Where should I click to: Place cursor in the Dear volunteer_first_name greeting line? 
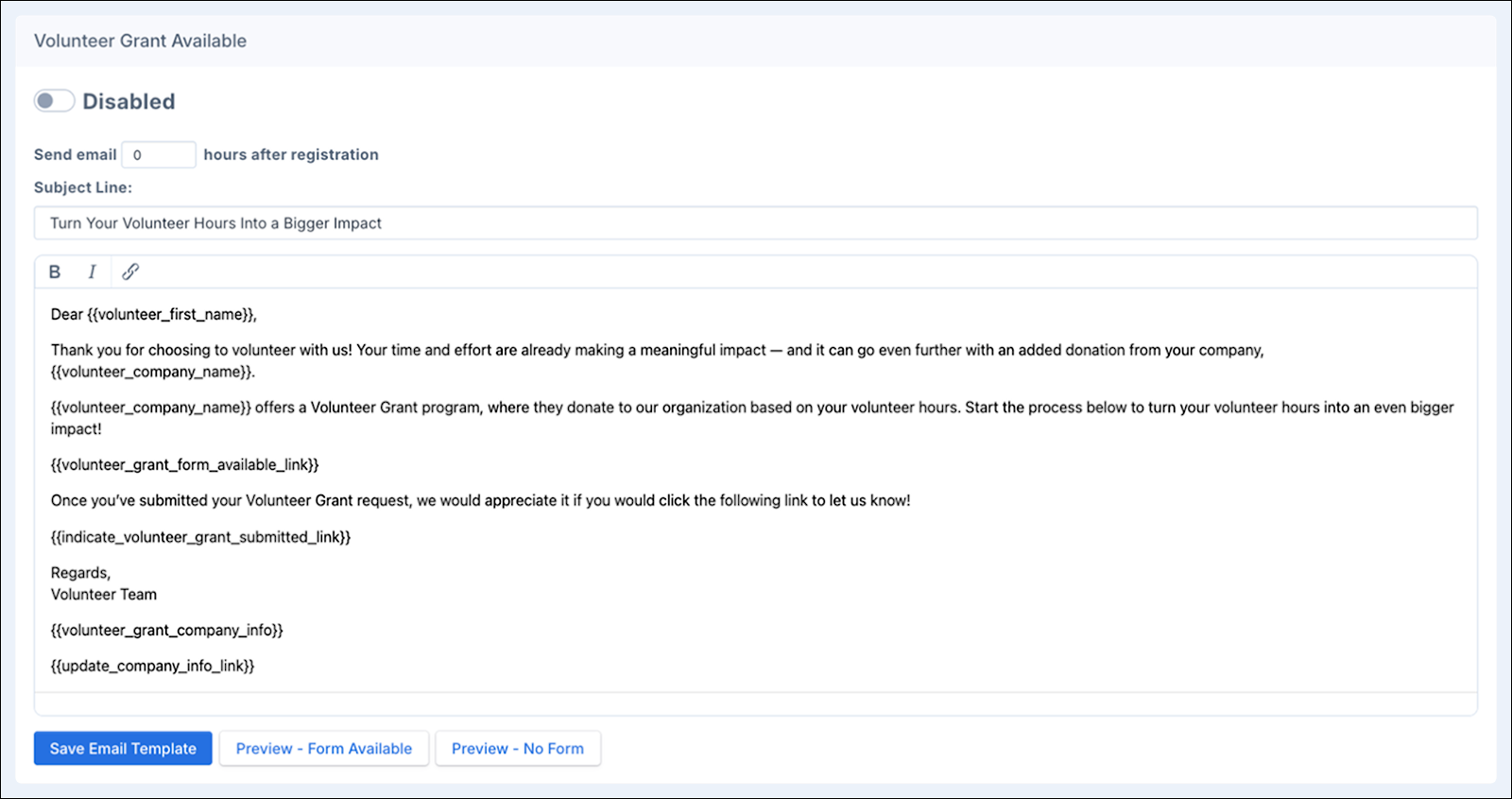[153, 315]
